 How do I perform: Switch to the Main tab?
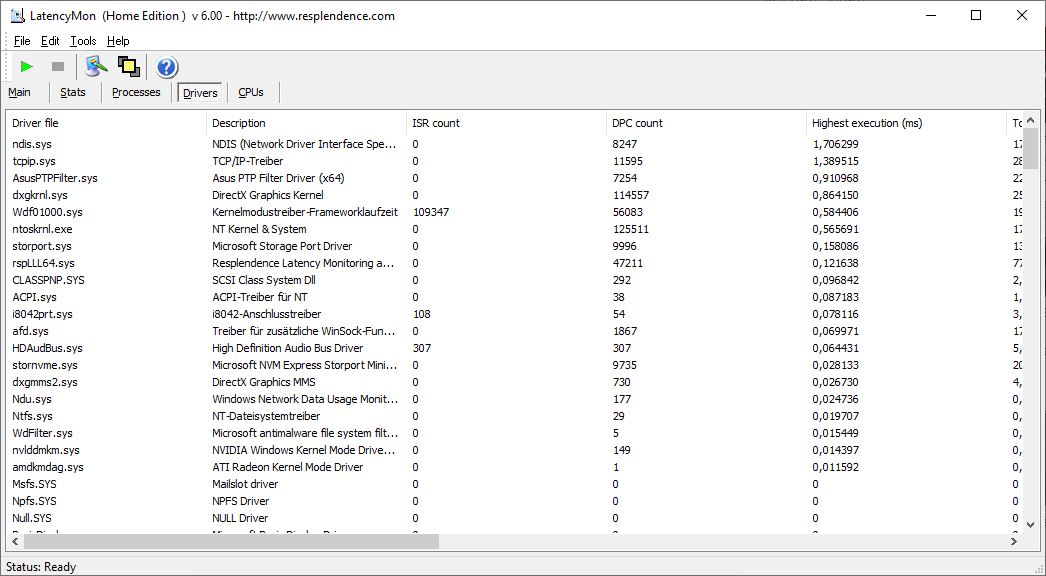20,92
